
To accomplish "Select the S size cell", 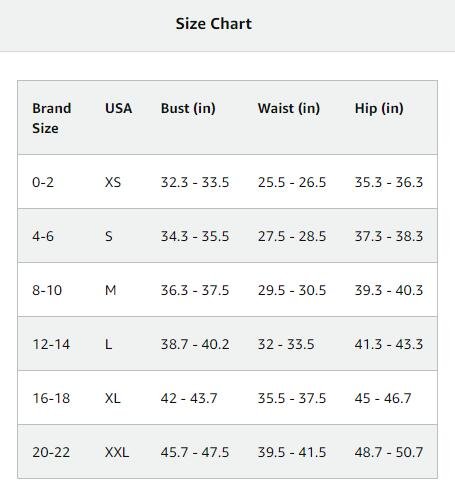I will [x=109, y=236].
